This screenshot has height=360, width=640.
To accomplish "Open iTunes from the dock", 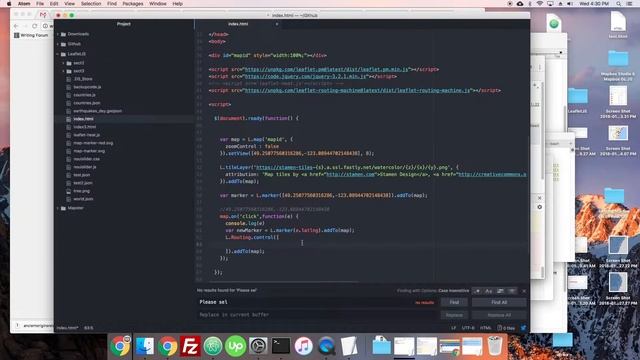I will tap(303, 346).
